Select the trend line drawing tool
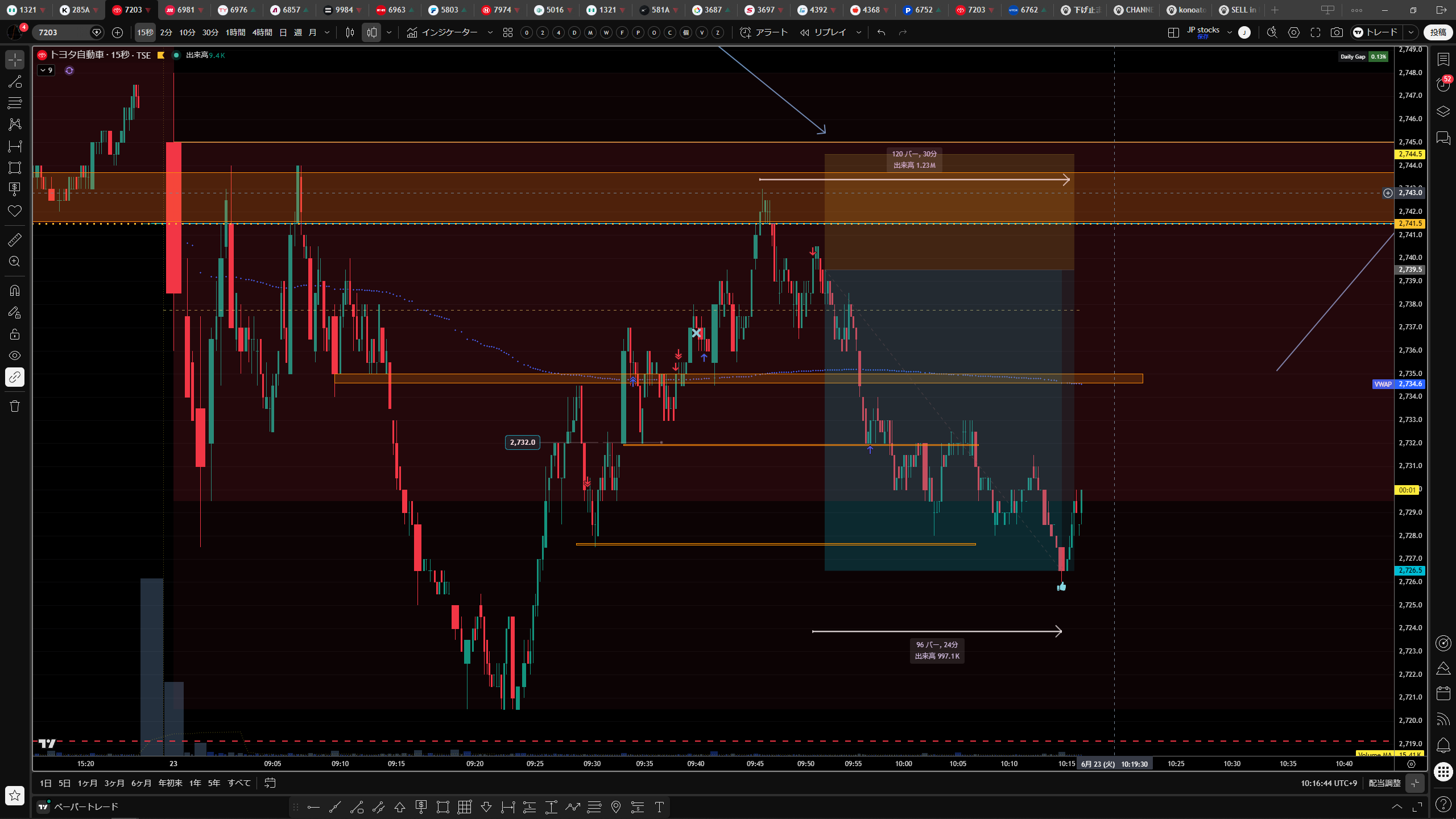Screen dimensions: 1456x819 pyautogui.click(x=15, y=81)
